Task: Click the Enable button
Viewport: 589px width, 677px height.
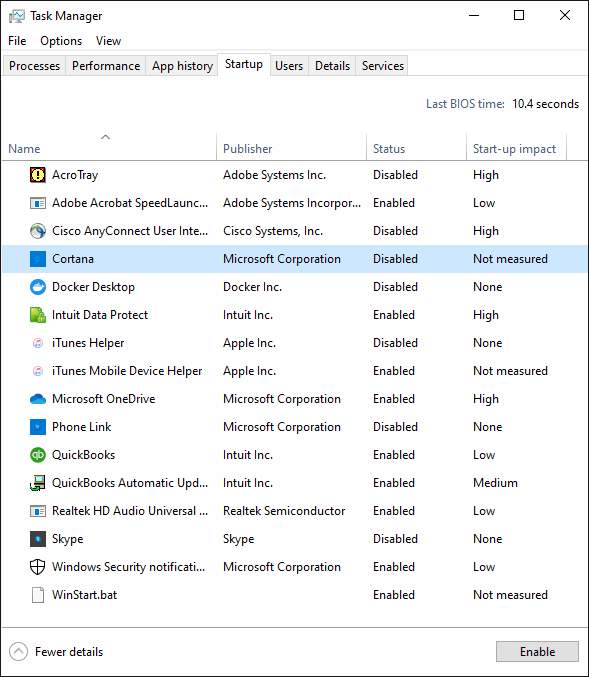Action: (537, 651)
